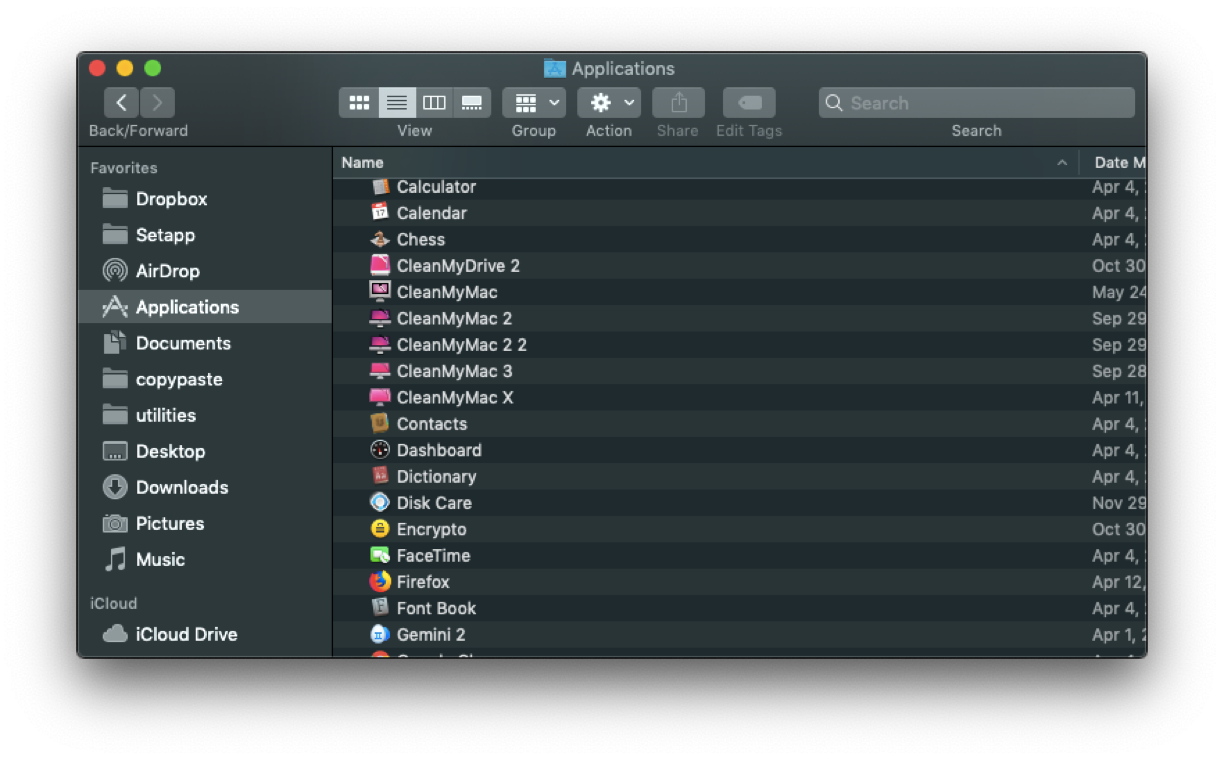The width and height of the screenshot is (1216, 760).
Task: Go forward with the forward arrow
Action: tap(157, 102)
